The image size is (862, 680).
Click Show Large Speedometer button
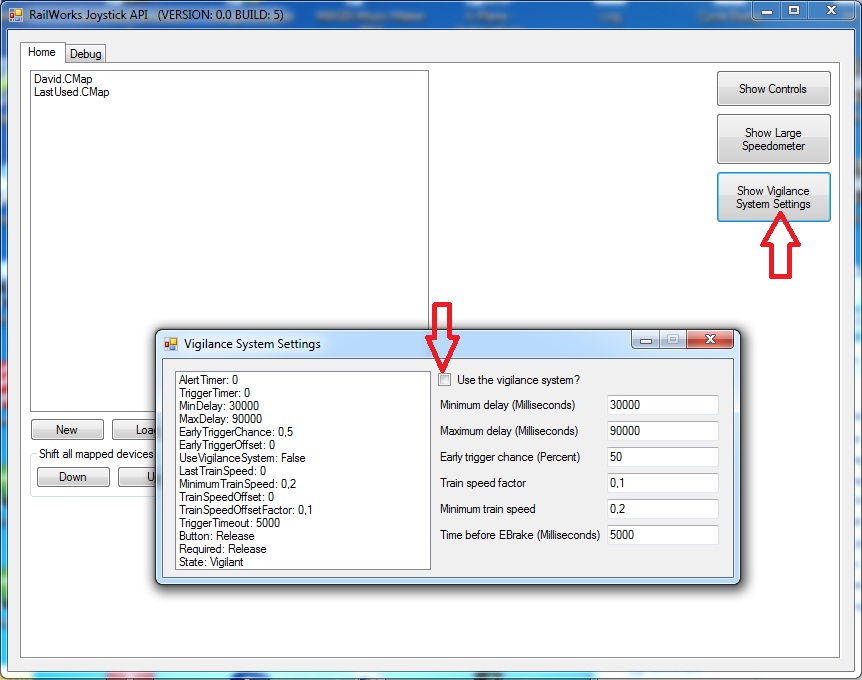click(x=773, y=139)
